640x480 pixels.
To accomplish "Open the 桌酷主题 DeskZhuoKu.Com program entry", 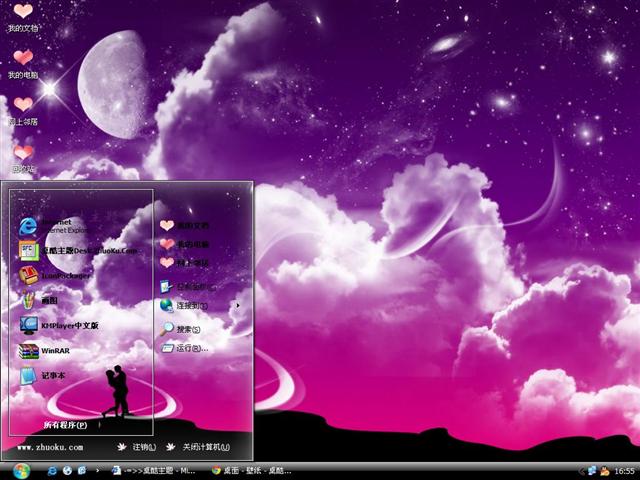I will tap(78, 251).
